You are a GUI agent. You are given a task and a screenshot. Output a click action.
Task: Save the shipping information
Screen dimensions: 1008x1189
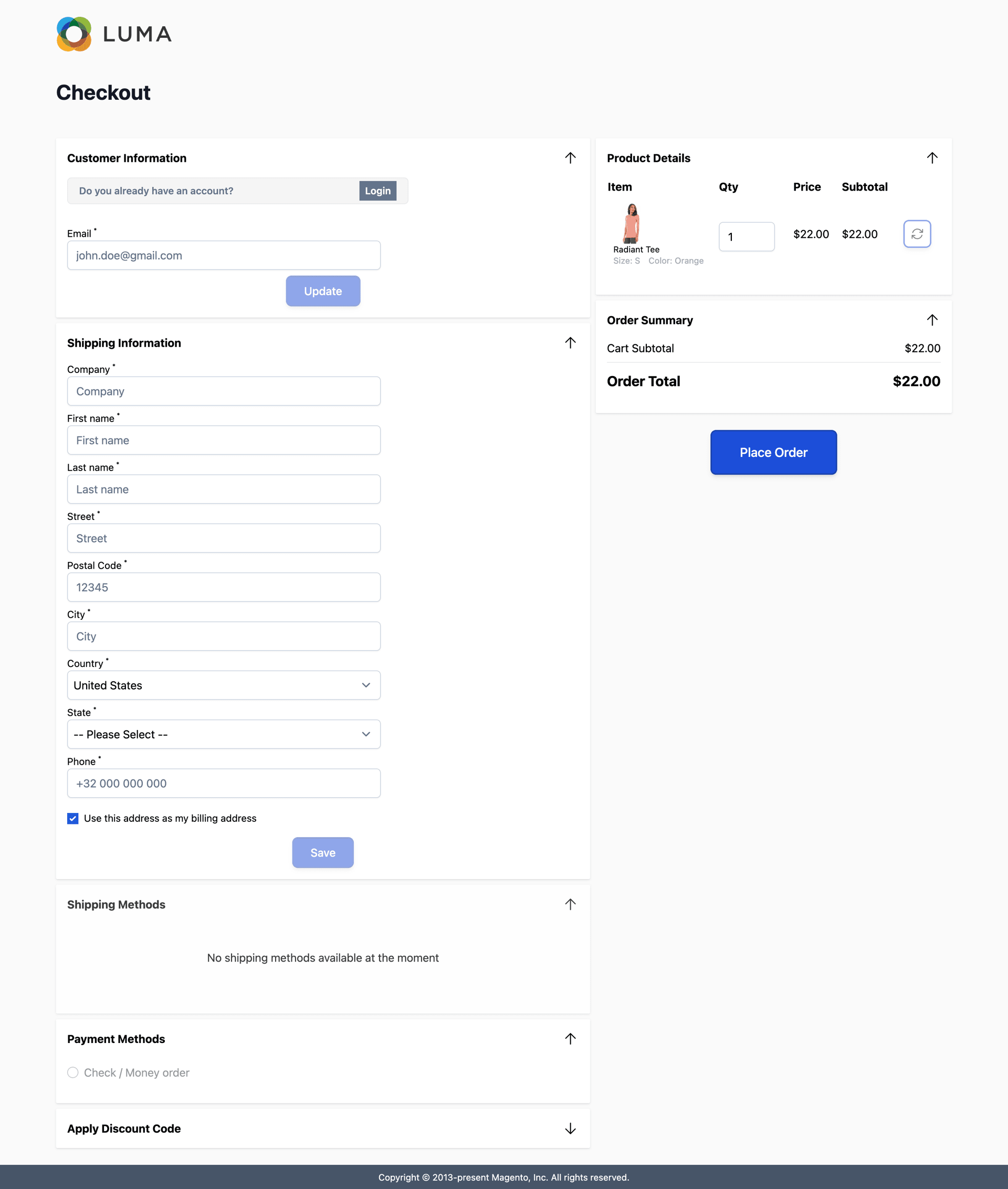322,852
